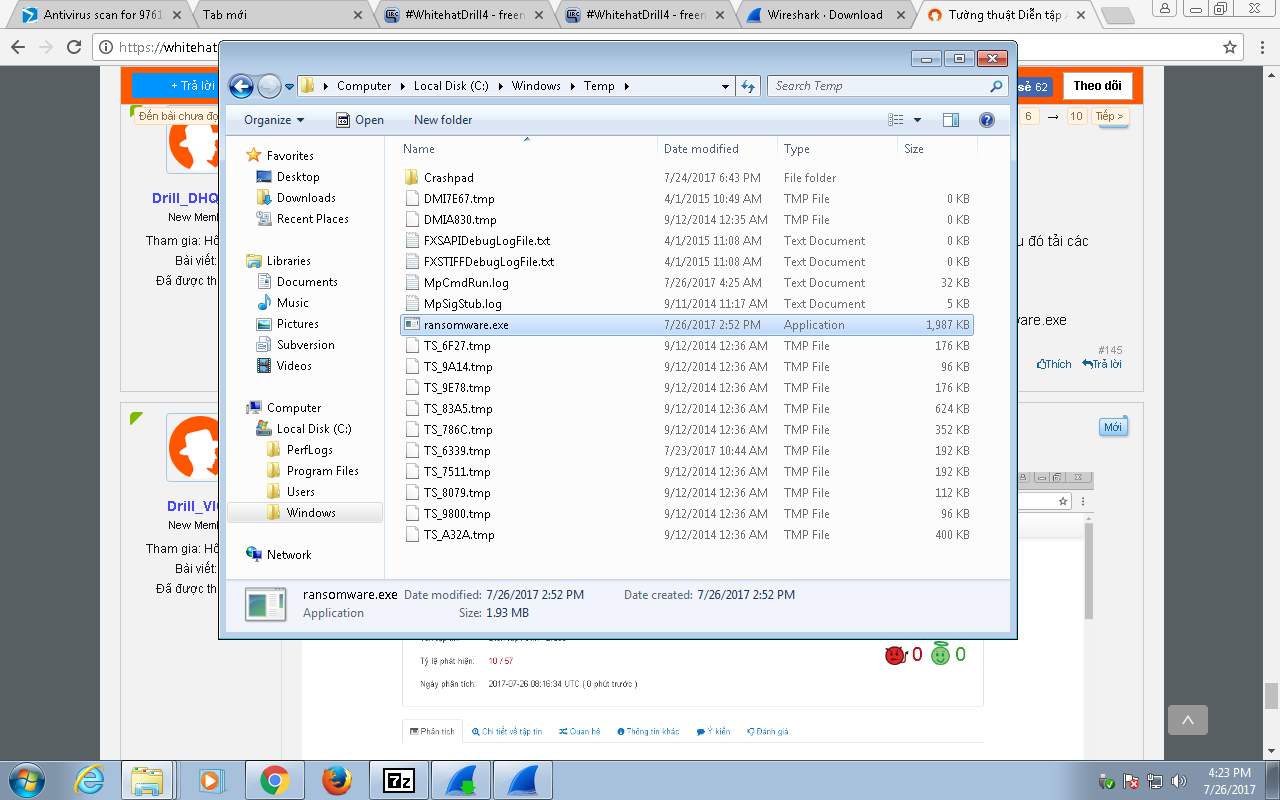
Task: Open 7-Zip from the taskbar
Action: click(x=399, y=779)
